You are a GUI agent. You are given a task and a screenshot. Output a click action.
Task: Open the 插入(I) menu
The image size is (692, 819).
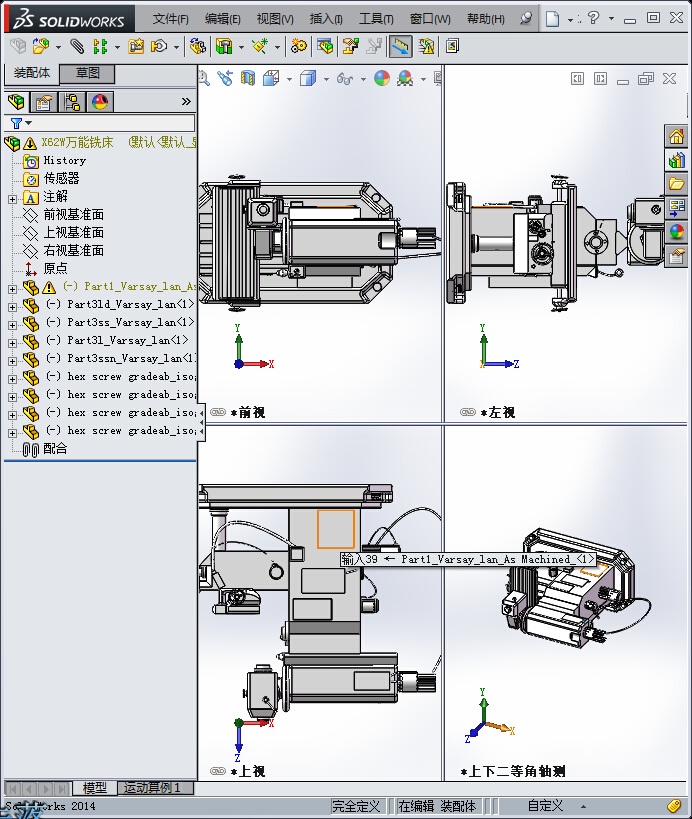point(326,19)
